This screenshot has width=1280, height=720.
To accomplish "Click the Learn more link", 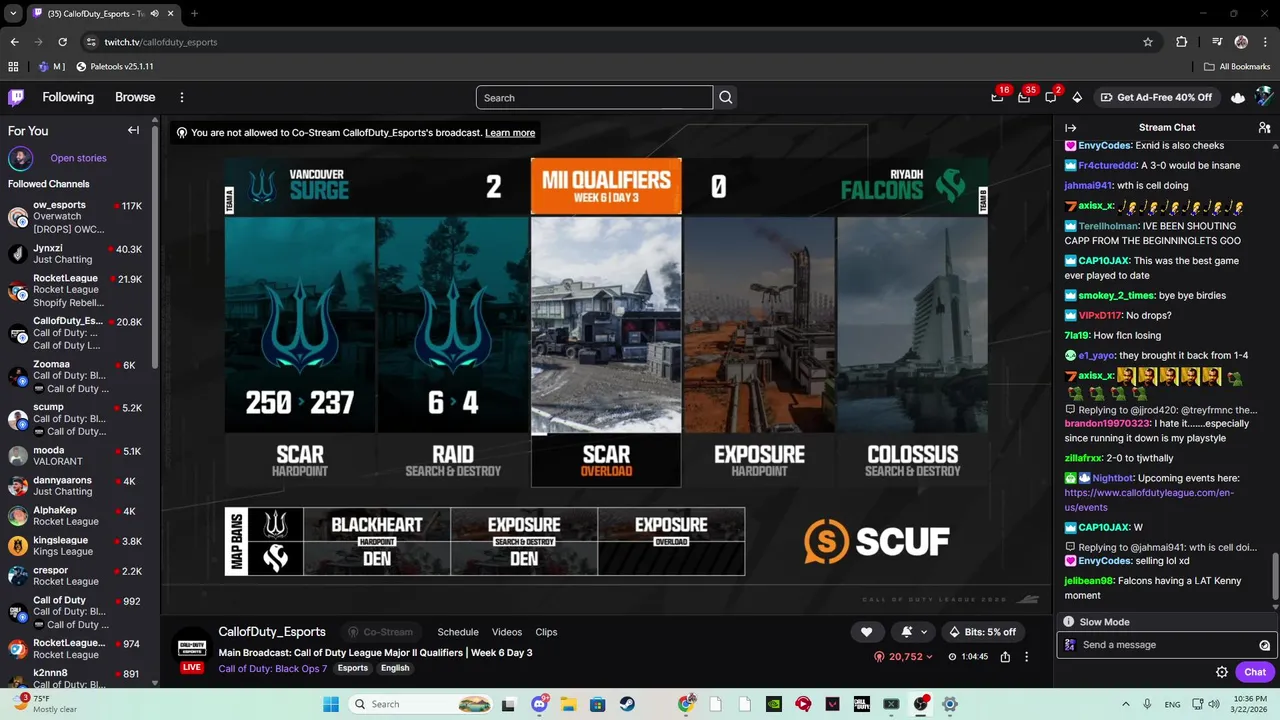I will point(510,132).
